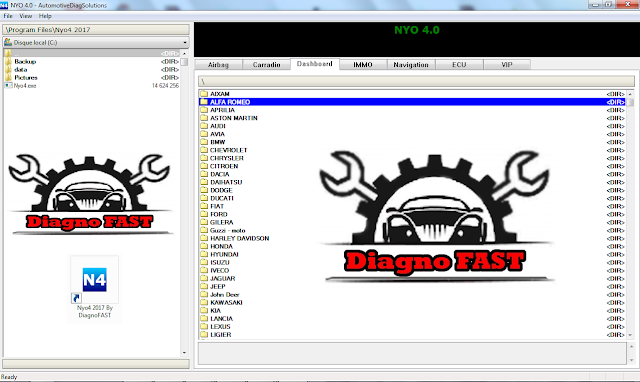Select the parent directory row in left panel
The width and height of the screenshot is (640, 382).
coord(92,53)
